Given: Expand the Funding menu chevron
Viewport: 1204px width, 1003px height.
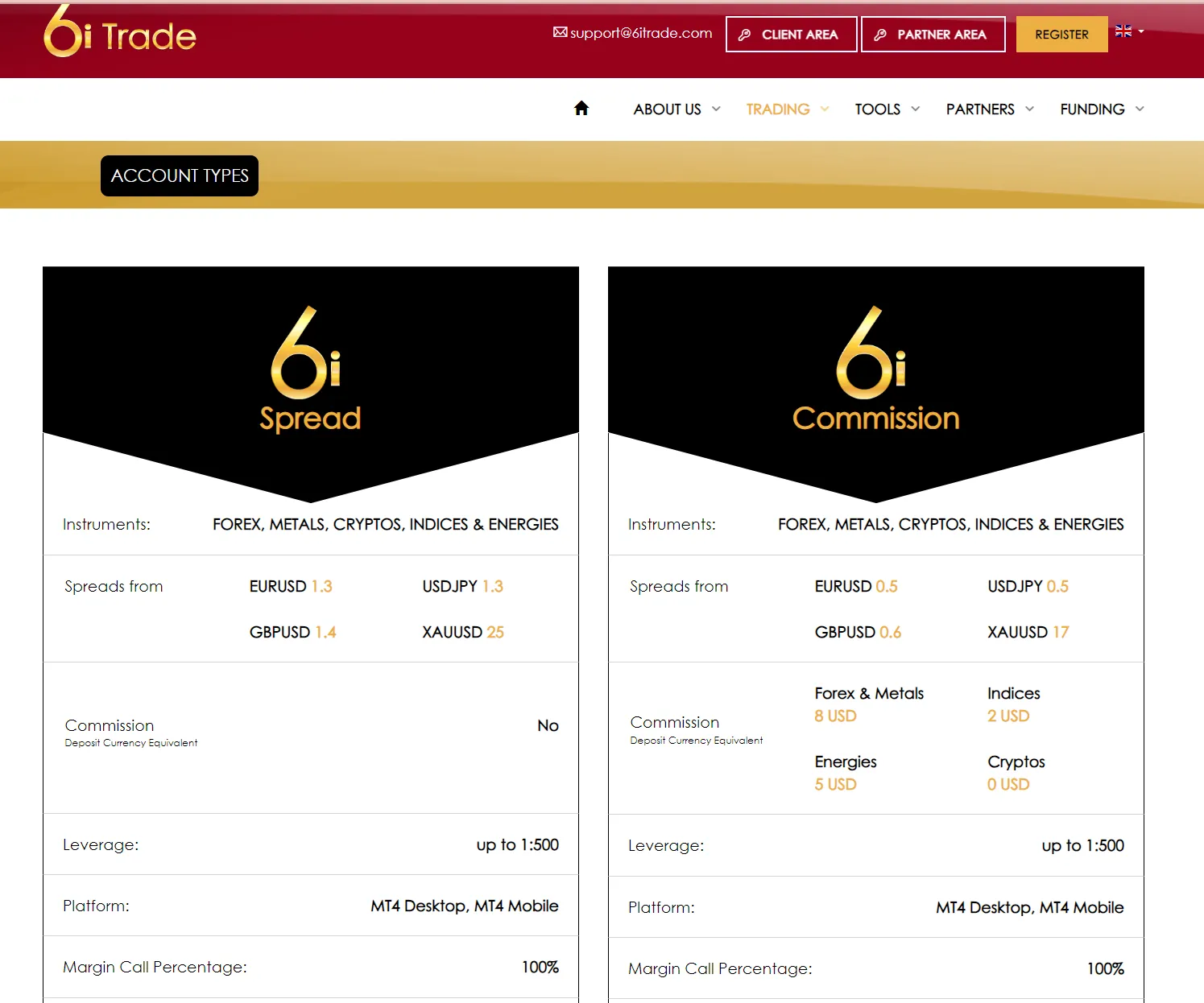Looking at the screenshot, I should pos(1140,109).
